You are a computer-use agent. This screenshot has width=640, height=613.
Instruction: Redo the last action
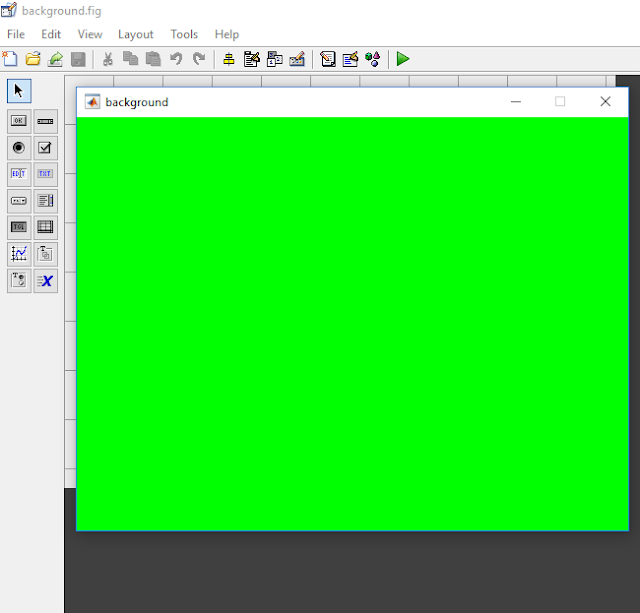click(199, 59)
